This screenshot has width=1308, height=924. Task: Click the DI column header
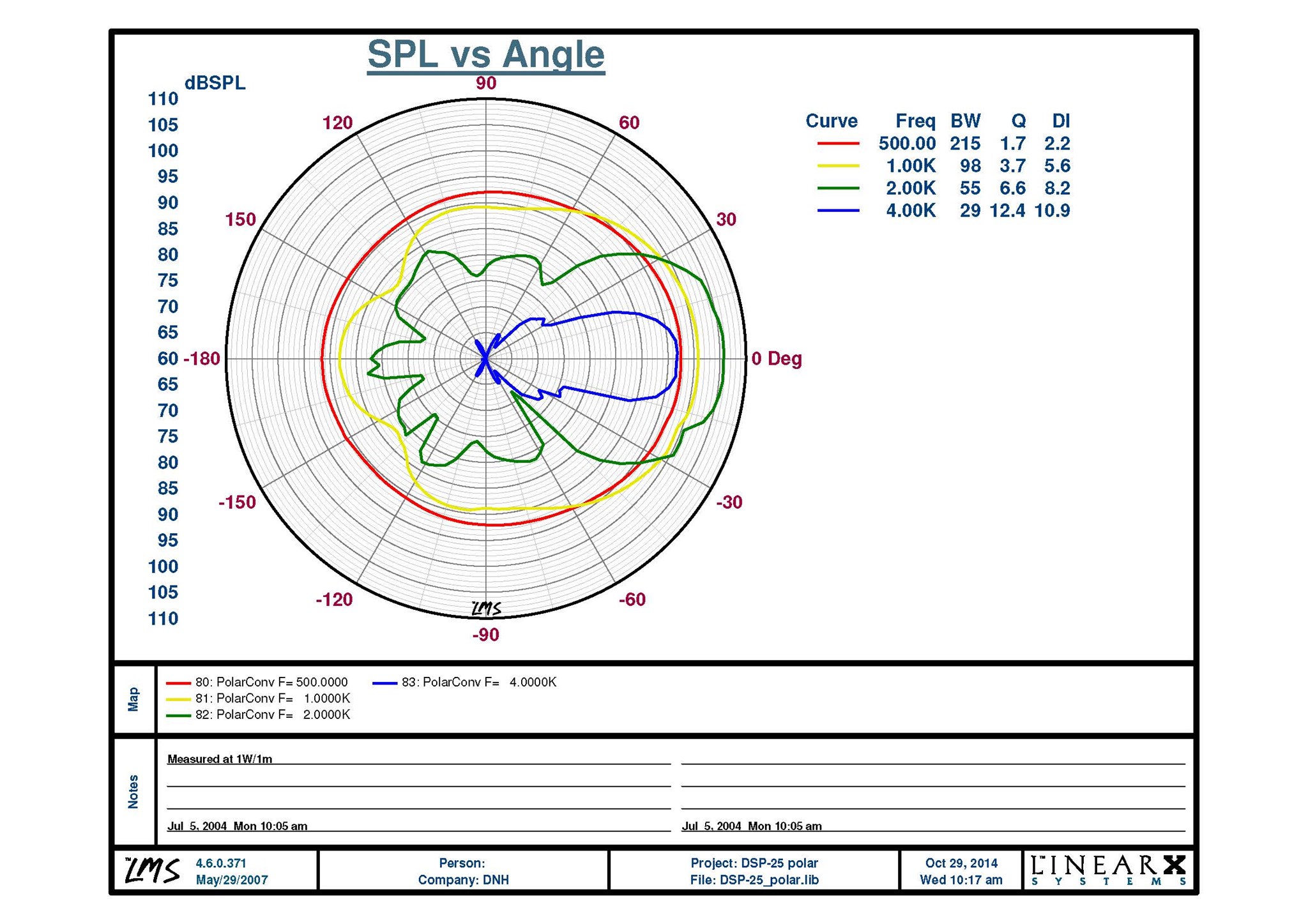[x=1061, y=121]
